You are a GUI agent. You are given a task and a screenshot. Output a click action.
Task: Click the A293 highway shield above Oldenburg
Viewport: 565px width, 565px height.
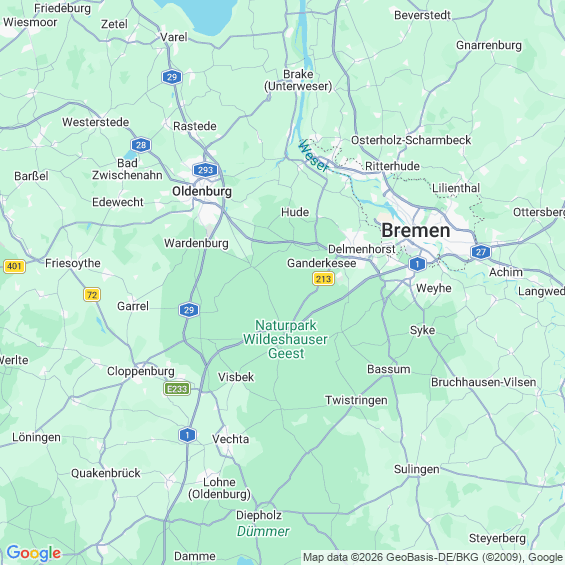point(205,170)
